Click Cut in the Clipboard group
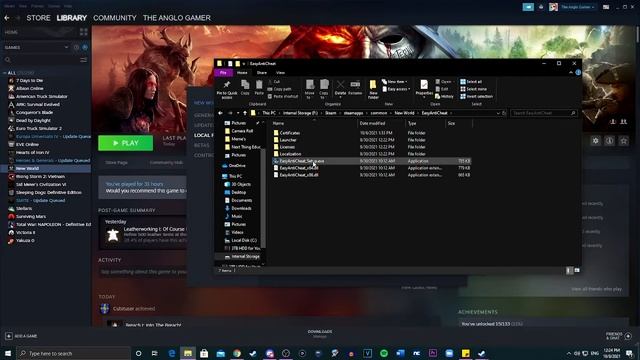This screenshot has height=360, width=640. [x=274, y=82]
